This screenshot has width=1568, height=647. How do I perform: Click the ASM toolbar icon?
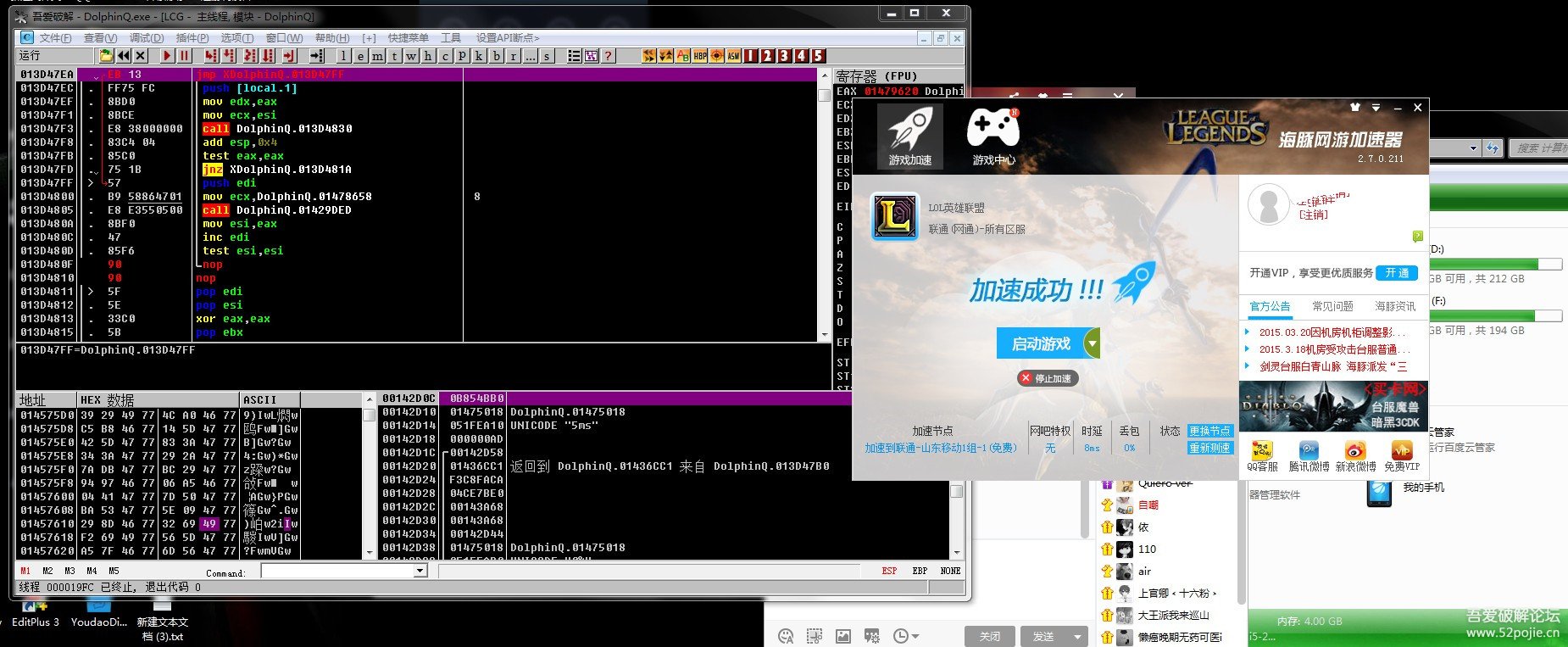[x=734, y=56]
